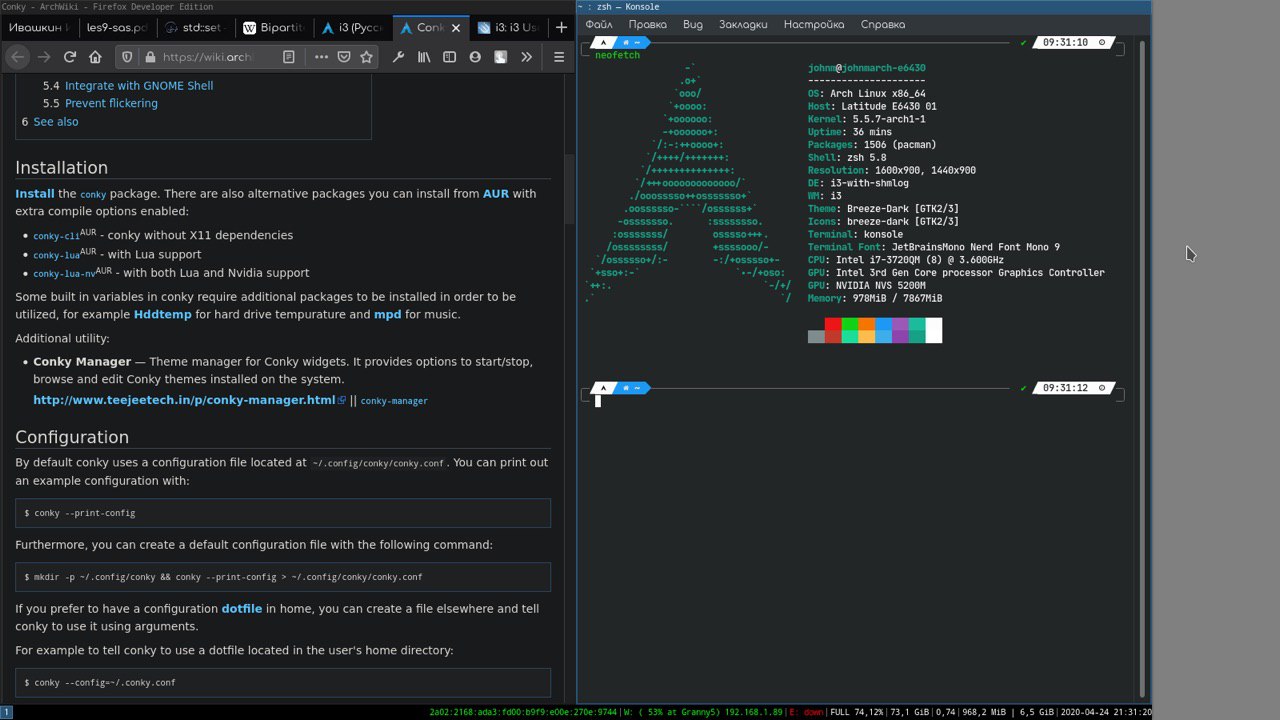Open Konsole Правка menu
This screenshot has height=720, width=1280.
tap(648, 24)
